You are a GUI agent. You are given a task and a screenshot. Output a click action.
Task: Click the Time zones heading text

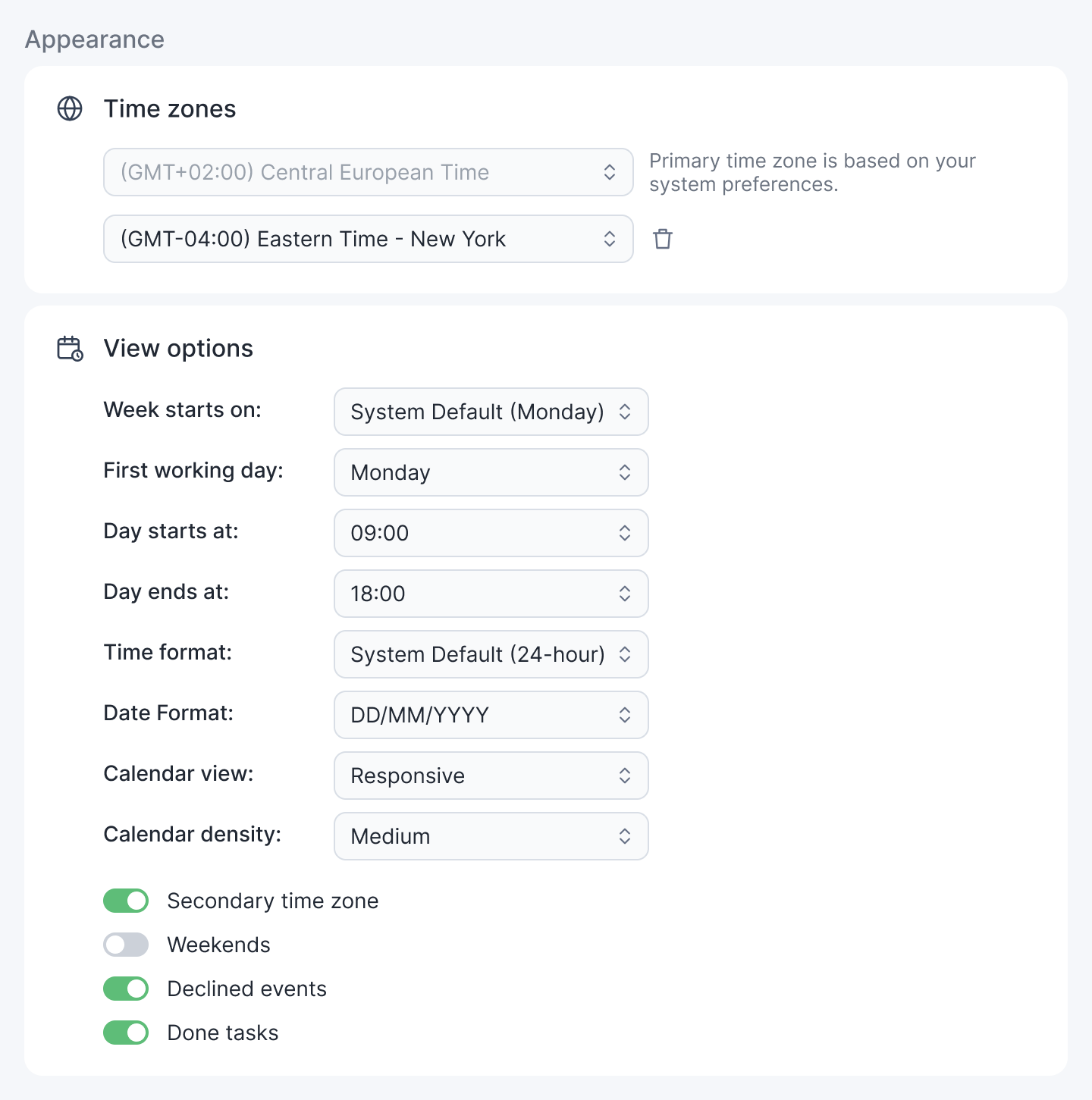[x=170, y=108]
